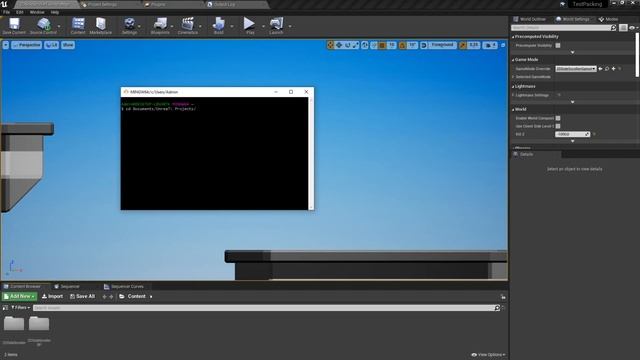This screenshot has width=640, height=360.
Task: Open the Show flags dropdown in viewport
Action: coord(68,45)
